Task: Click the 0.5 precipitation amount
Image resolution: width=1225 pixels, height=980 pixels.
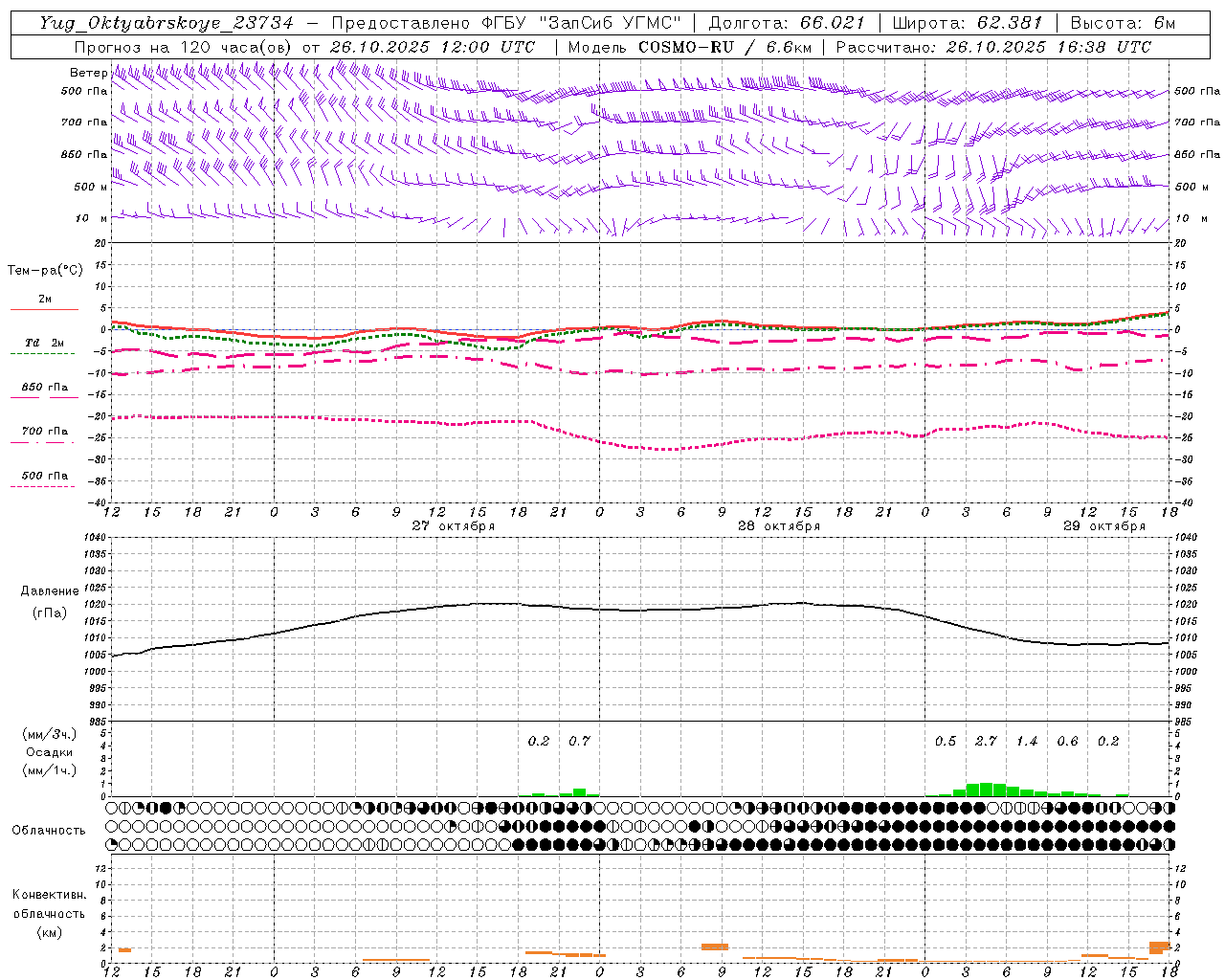Action: pos(946,741)
